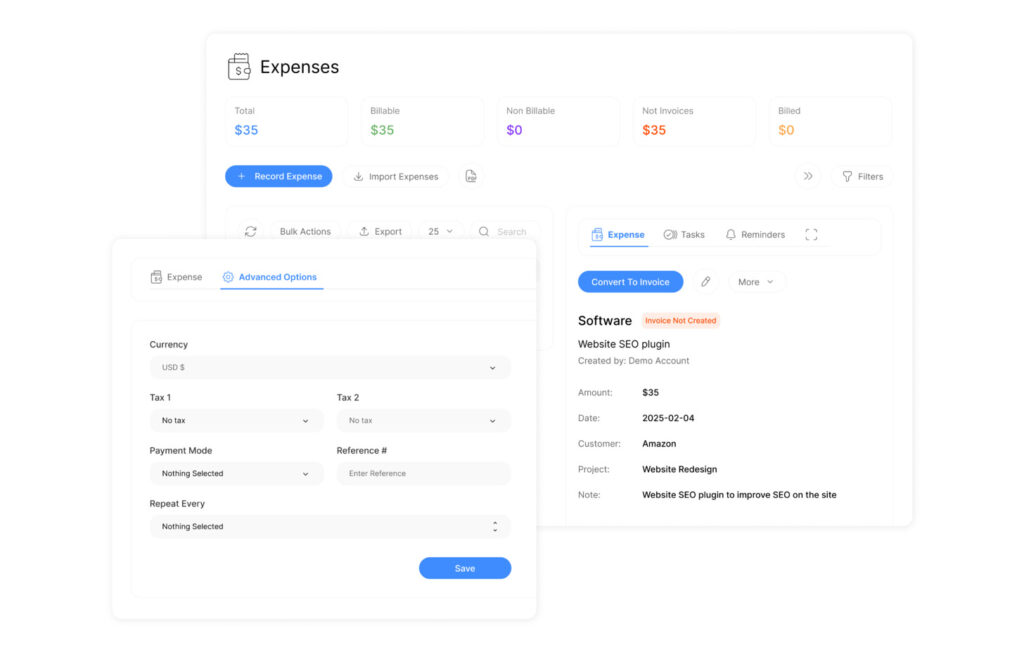
Task: Open the Tax 1 dropdown
Action: coord(236,421)
